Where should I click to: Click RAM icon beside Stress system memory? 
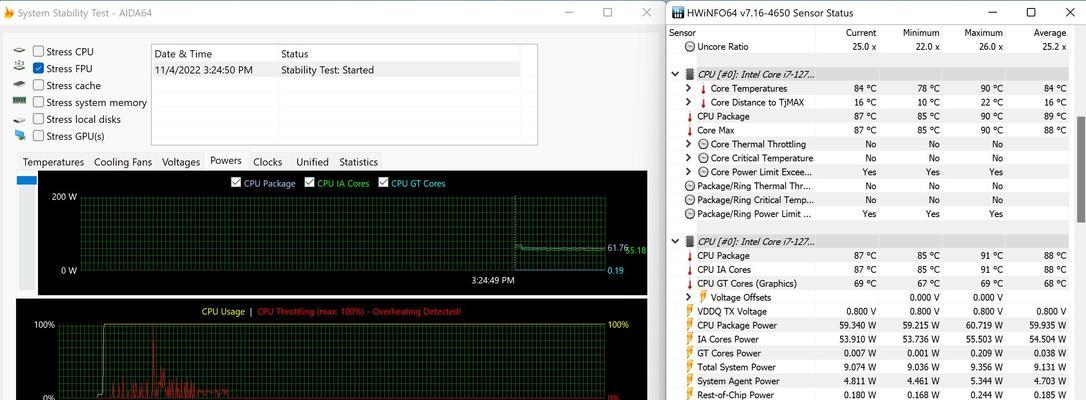coord(19,101)
